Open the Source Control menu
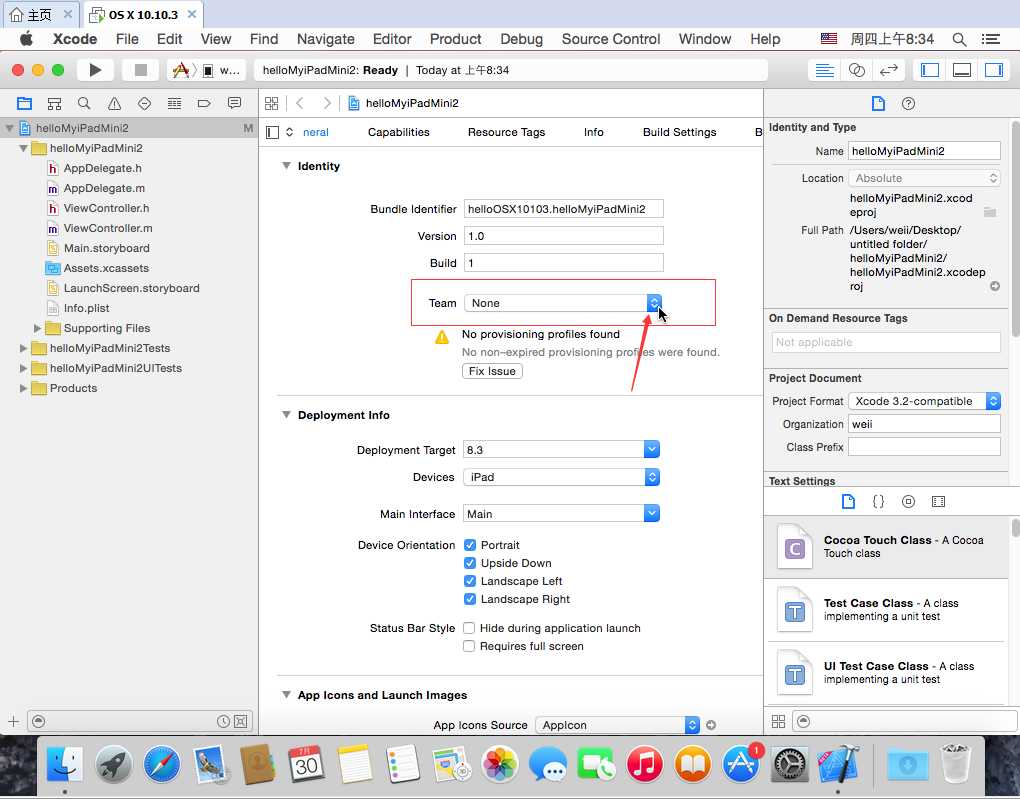Screen dimensions: 1020x799 (x=611, y=39)
